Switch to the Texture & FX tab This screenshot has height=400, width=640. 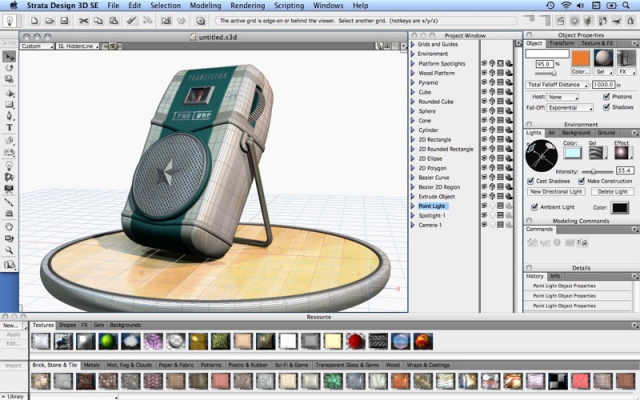click(597, 43)
